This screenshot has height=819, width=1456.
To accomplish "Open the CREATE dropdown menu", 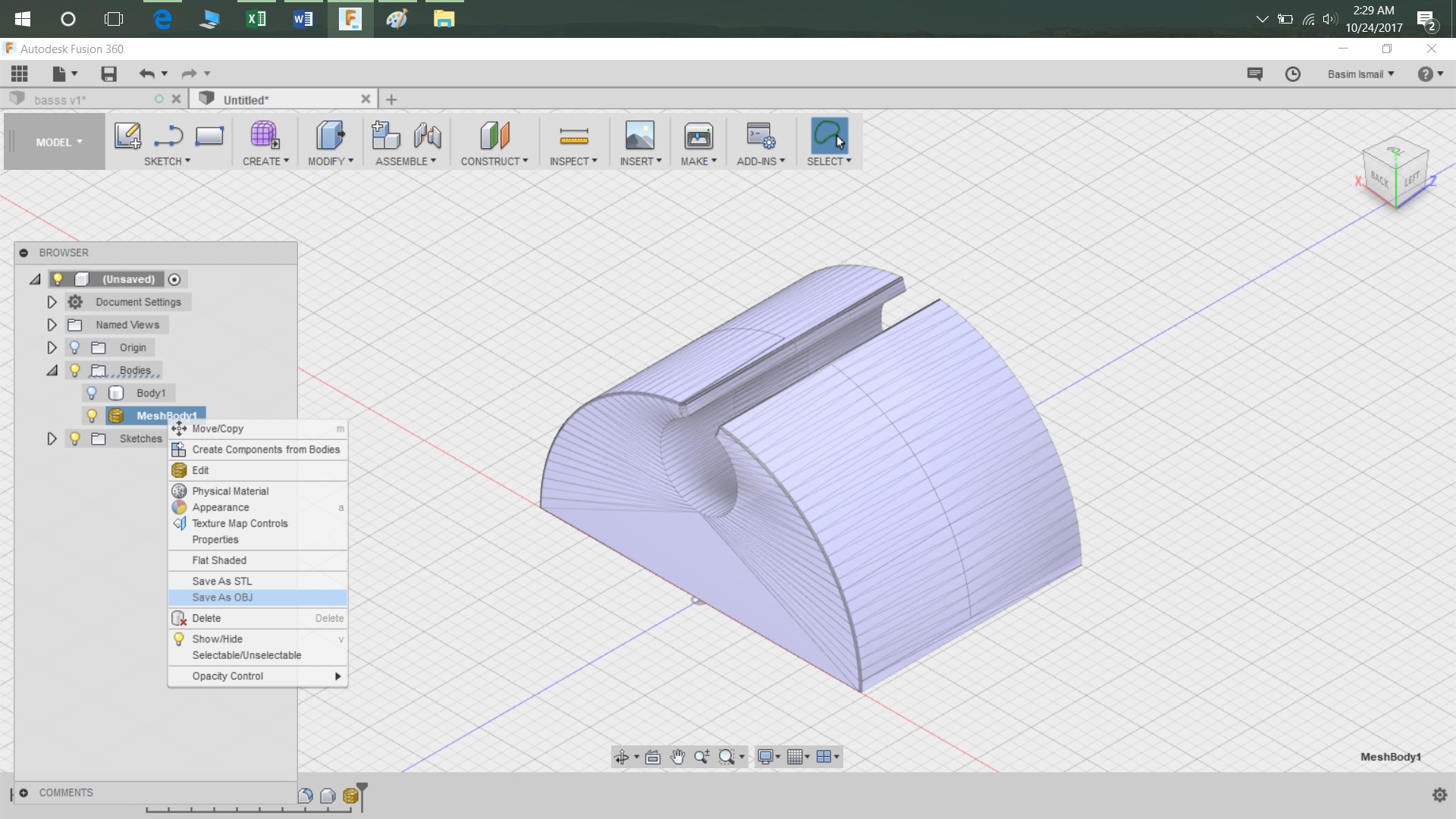I will [265, 161].
